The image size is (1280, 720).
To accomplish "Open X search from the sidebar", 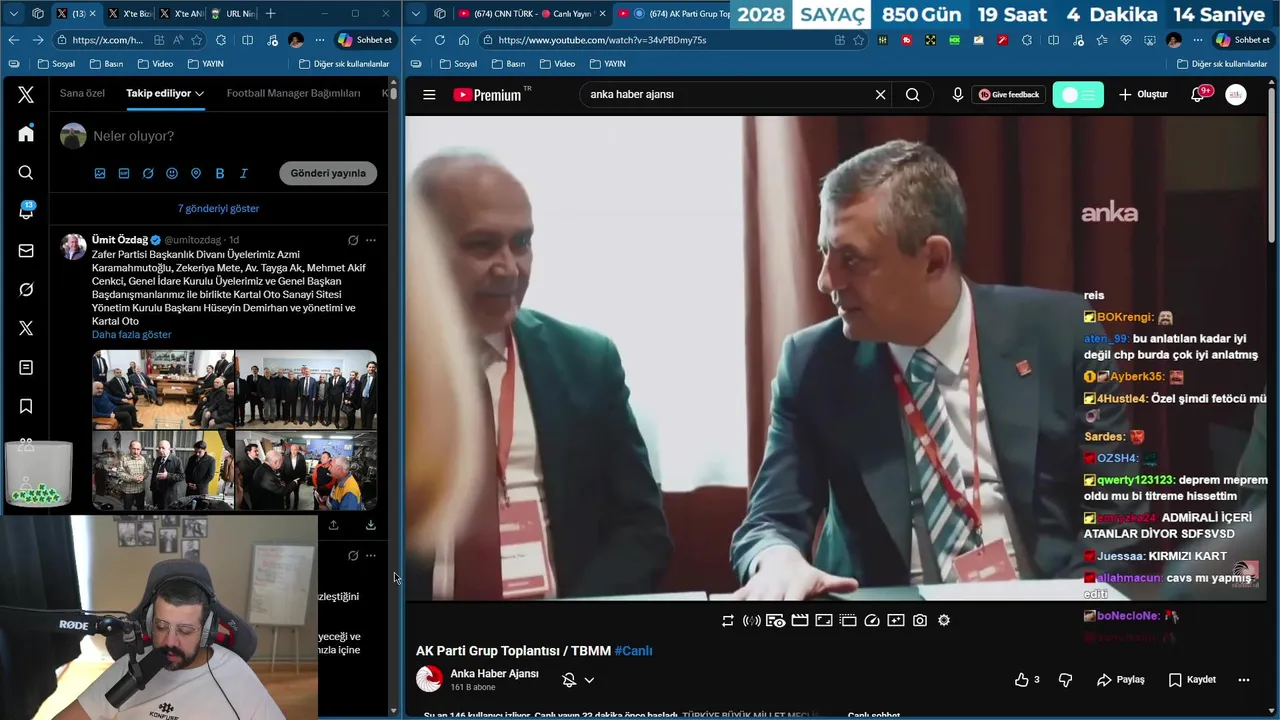I will pos(26,173).
